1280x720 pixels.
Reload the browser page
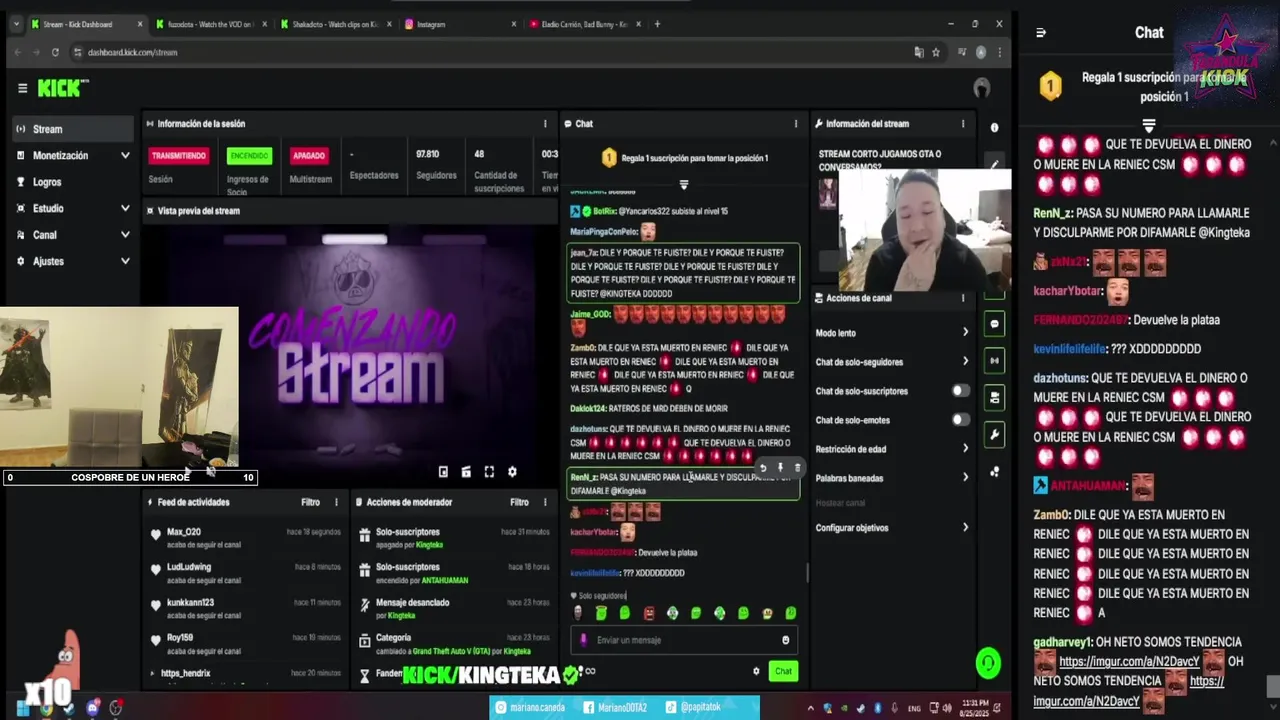pos(55,52)
